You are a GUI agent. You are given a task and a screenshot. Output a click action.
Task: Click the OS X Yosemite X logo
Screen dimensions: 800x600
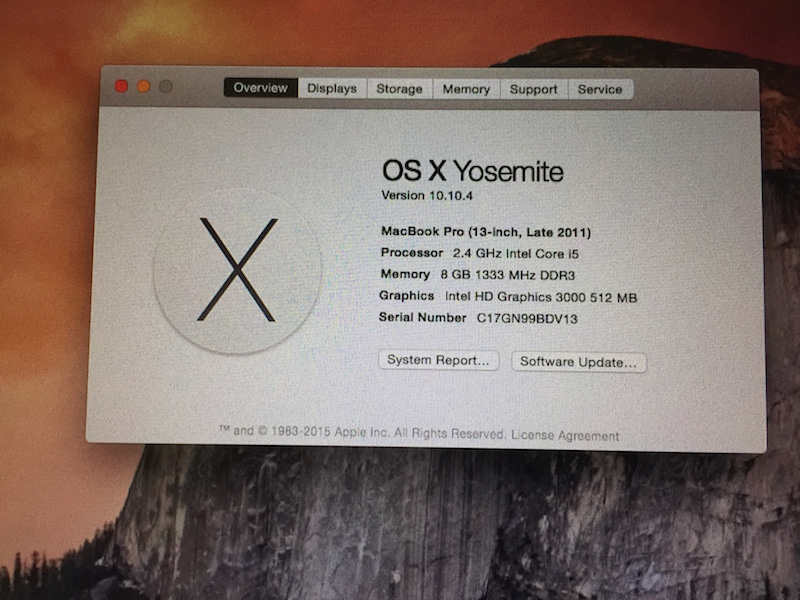(x=238, y=270)
